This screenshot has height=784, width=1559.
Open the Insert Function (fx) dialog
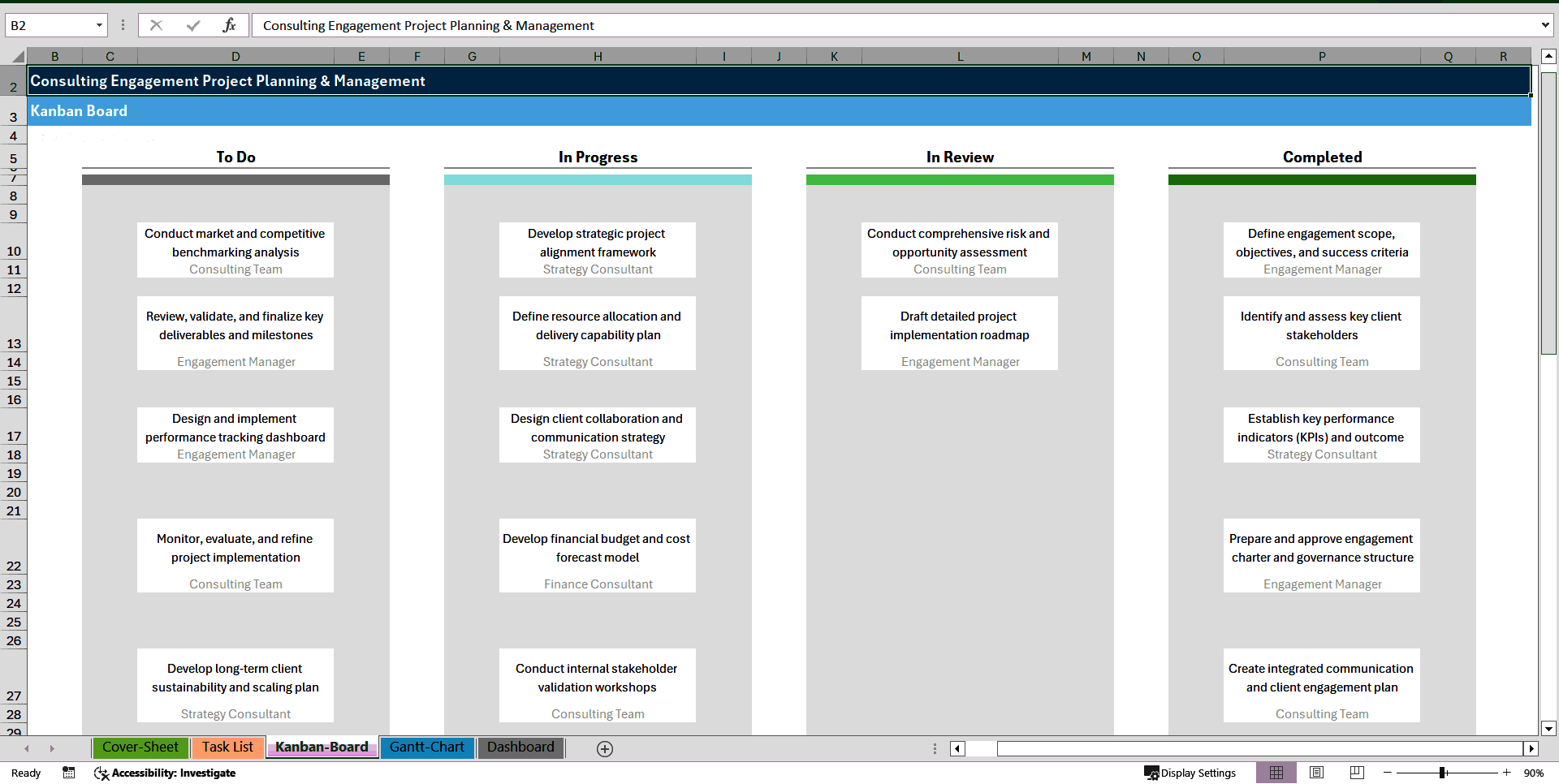click(230, 25)
